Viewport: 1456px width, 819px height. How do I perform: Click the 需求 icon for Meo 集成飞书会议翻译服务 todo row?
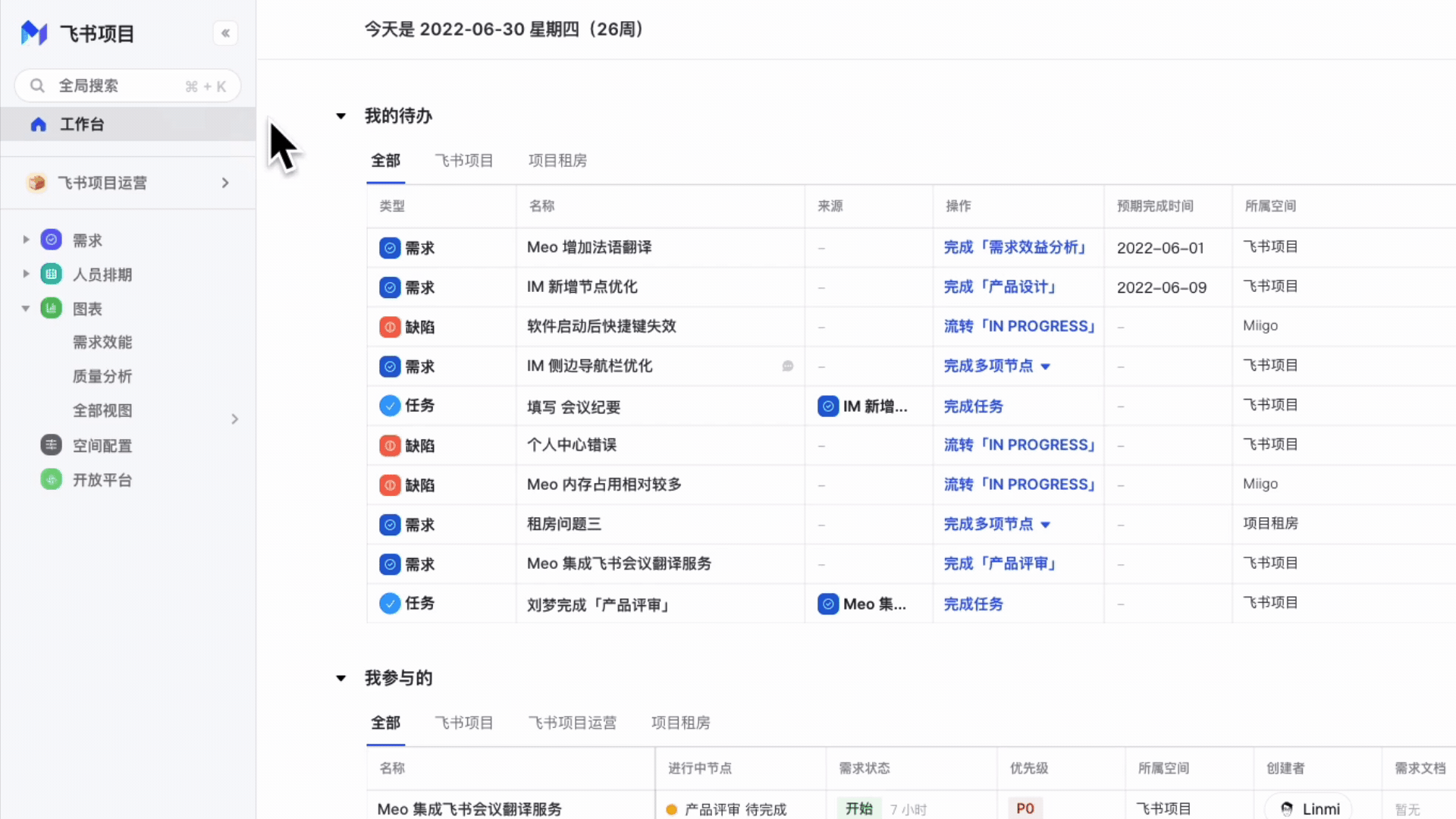click(x=390, y=564)
